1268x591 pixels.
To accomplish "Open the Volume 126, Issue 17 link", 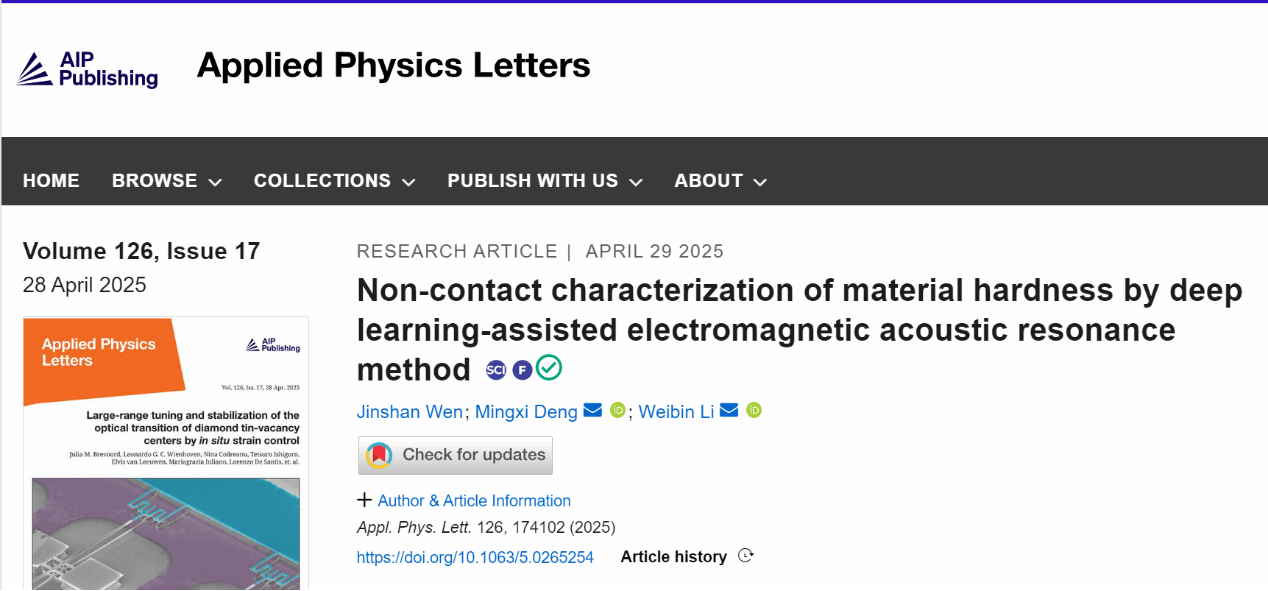I will pos(141,251).
